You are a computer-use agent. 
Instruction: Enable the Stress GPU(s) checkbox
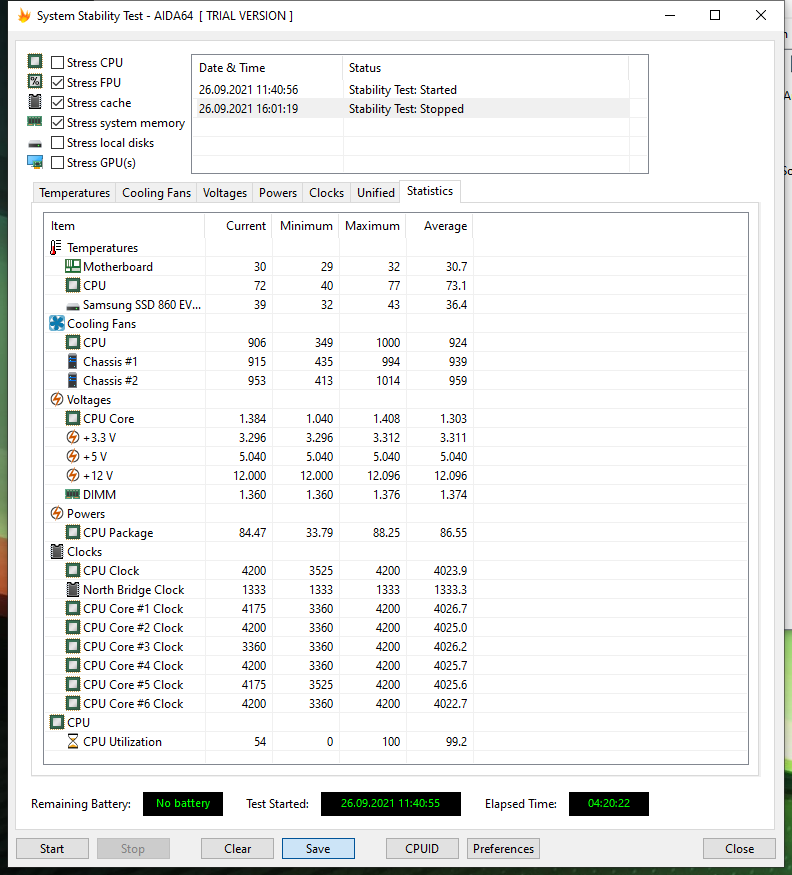(x=57, y=162)
